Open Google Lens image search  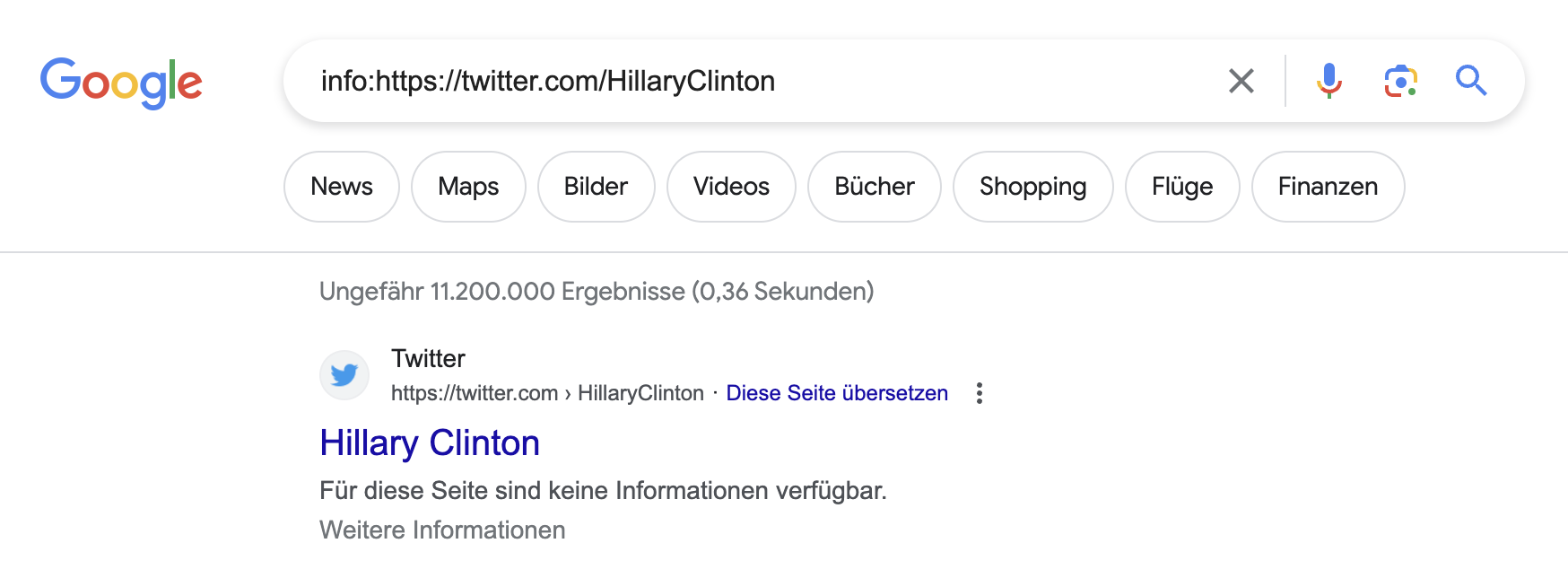click(1400, 81)
